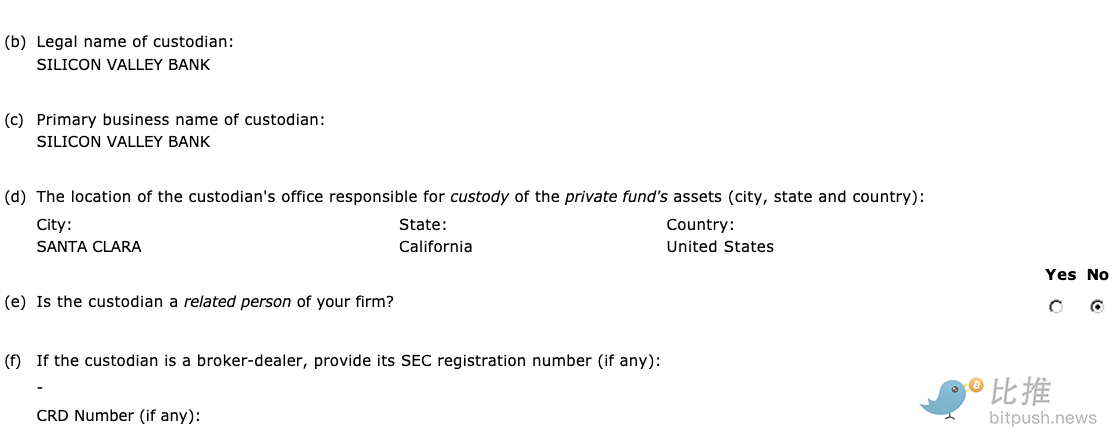Viewport: 1117px width, 445px height.
Task: Click the italic private fund's term
Action: [x=616, y=197]
